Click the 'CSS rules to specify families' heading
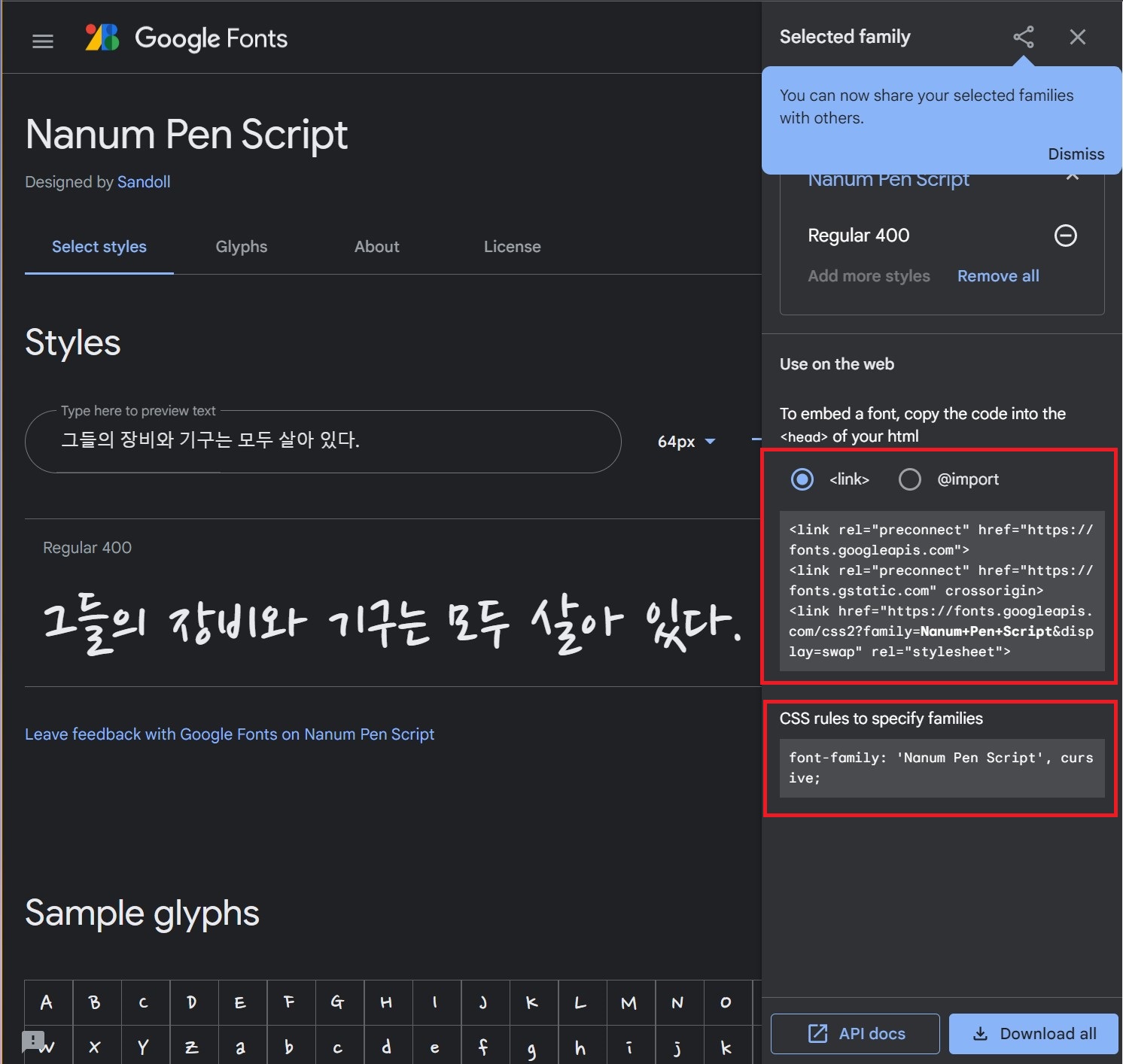This screenshot has height=1064, width=1123. pyautogui.click(x=881, y=719)
